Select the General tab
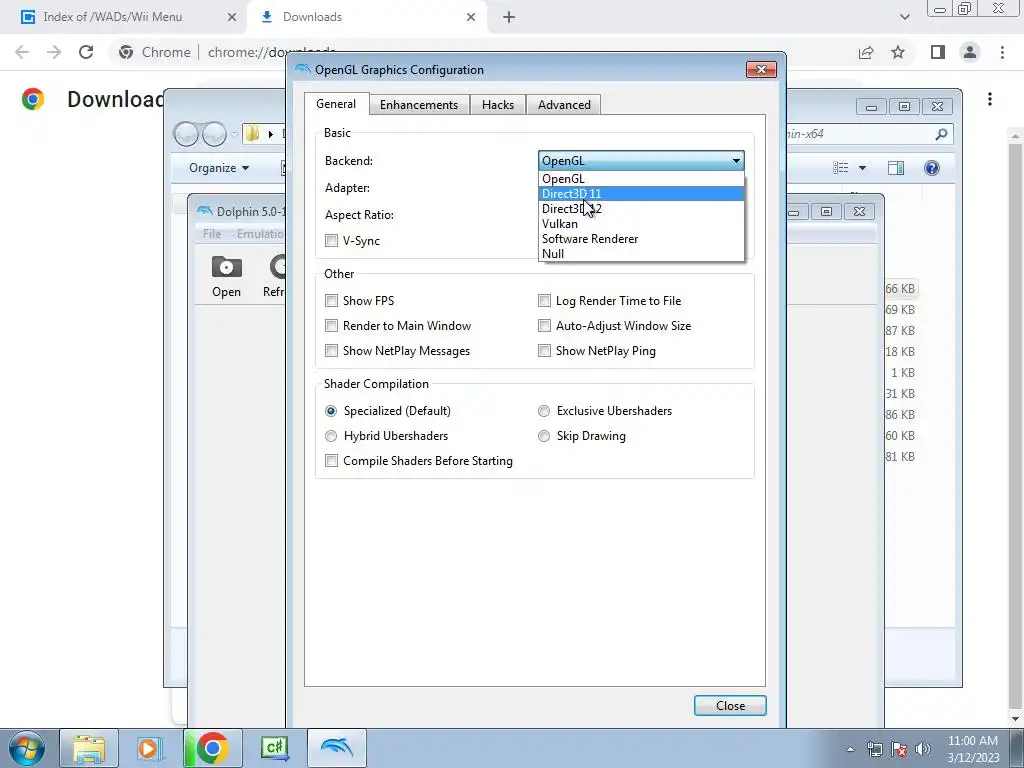Viewport: 1024px width, 768px height. click(336, 104)
